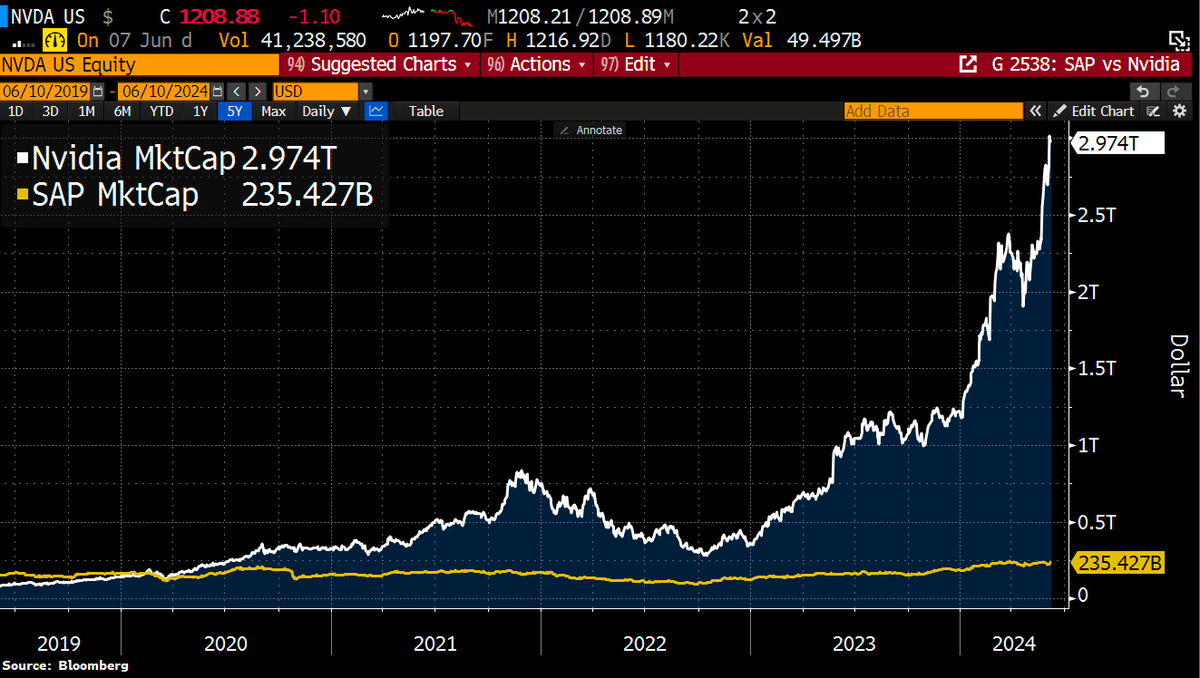
Task: Open the Edit dropdown menu
Action: (x=635, y=65)
